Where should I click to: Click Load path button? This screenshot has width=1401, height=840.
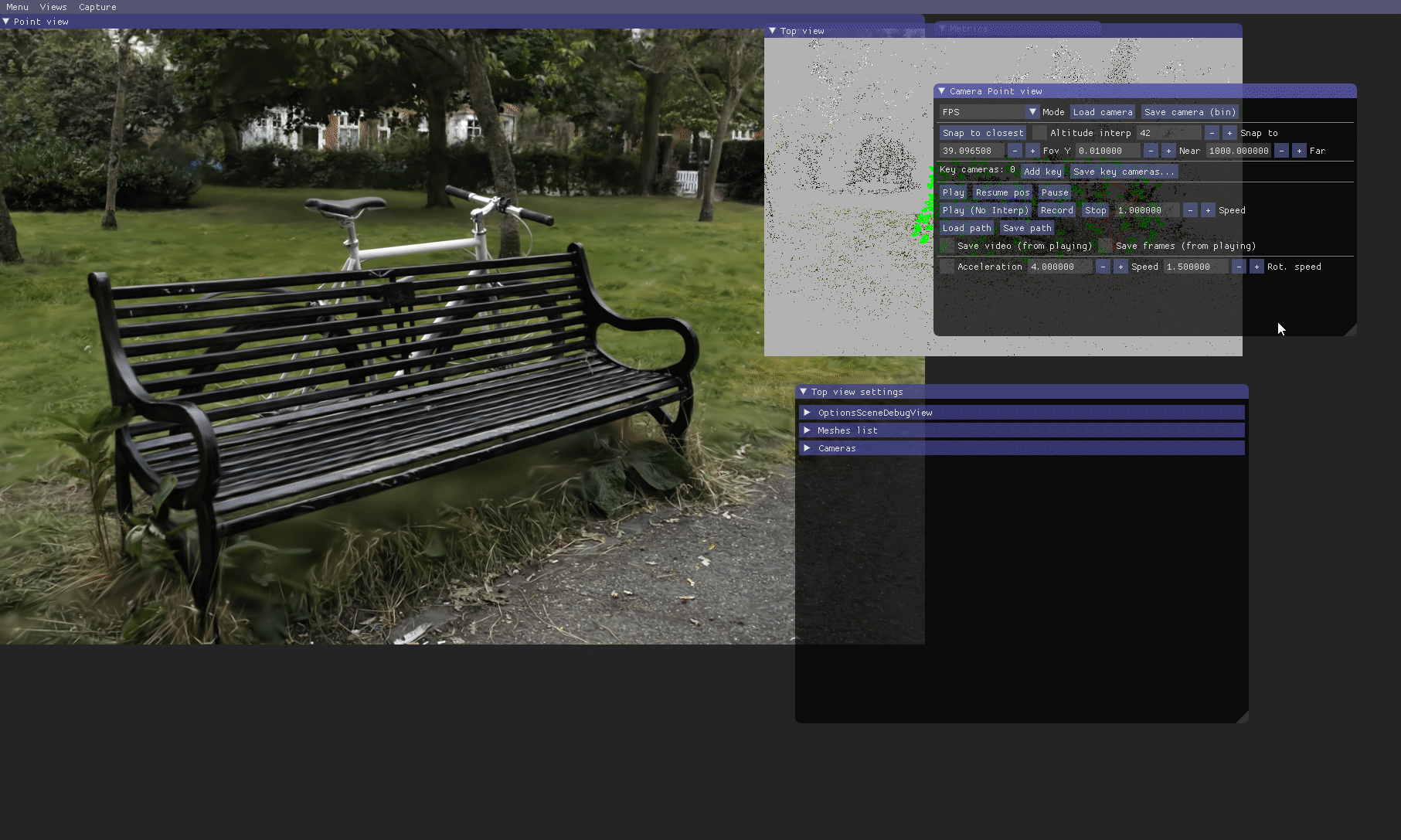[x=967, y=228]
